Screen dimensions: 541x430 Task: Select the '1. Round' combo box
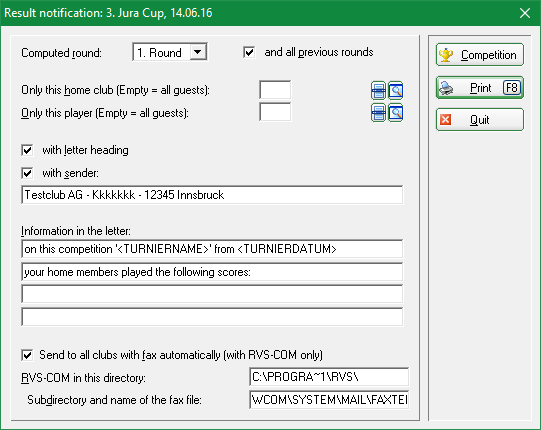point(170,52)
